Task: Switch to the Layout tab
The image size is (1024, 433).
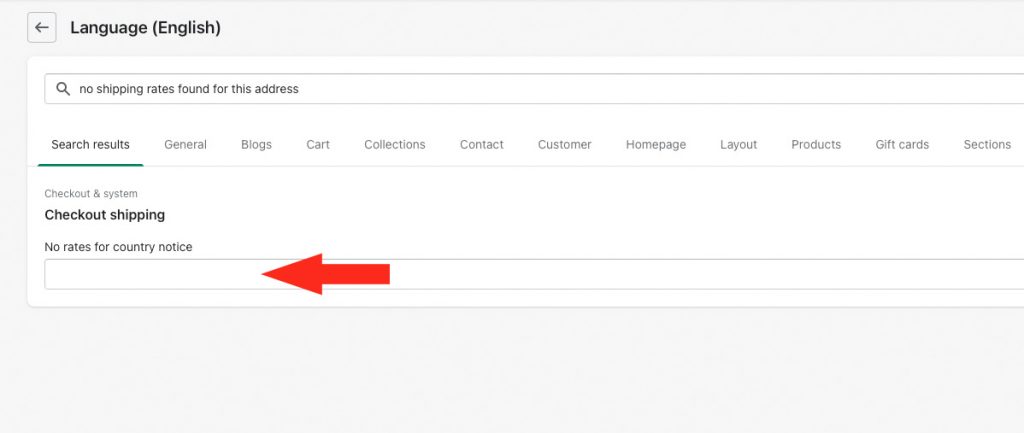Action: (739, 144)
